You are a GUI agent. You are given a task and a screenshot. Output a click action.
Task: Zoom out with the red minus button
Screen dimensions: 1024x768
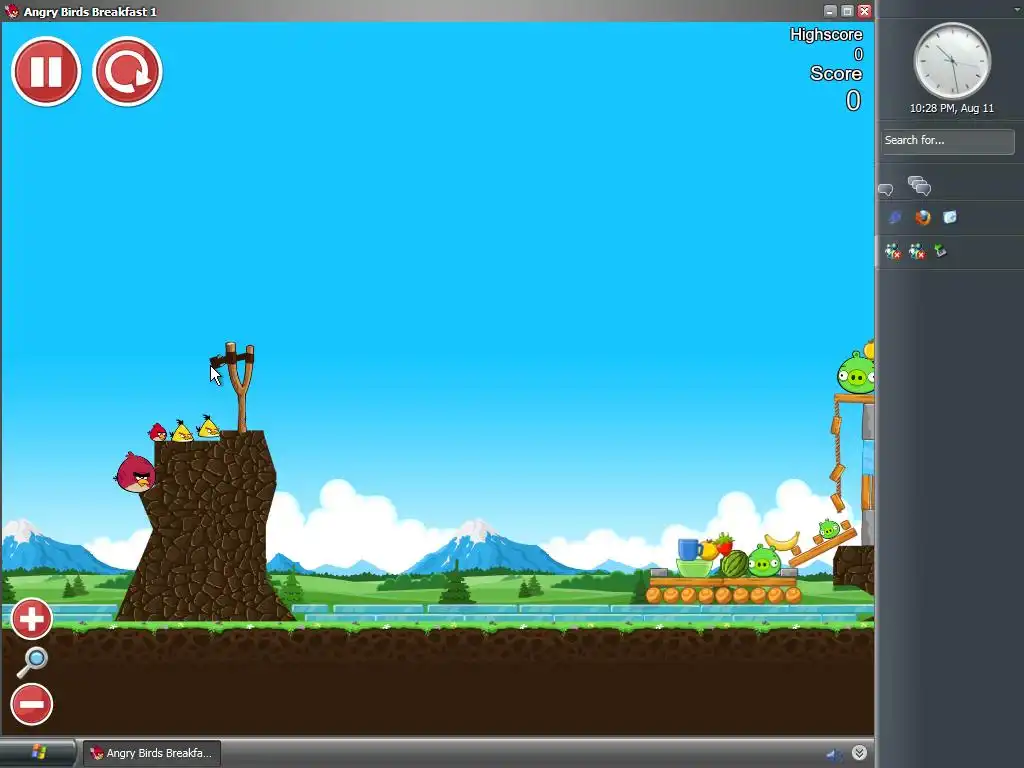point(31,704)
